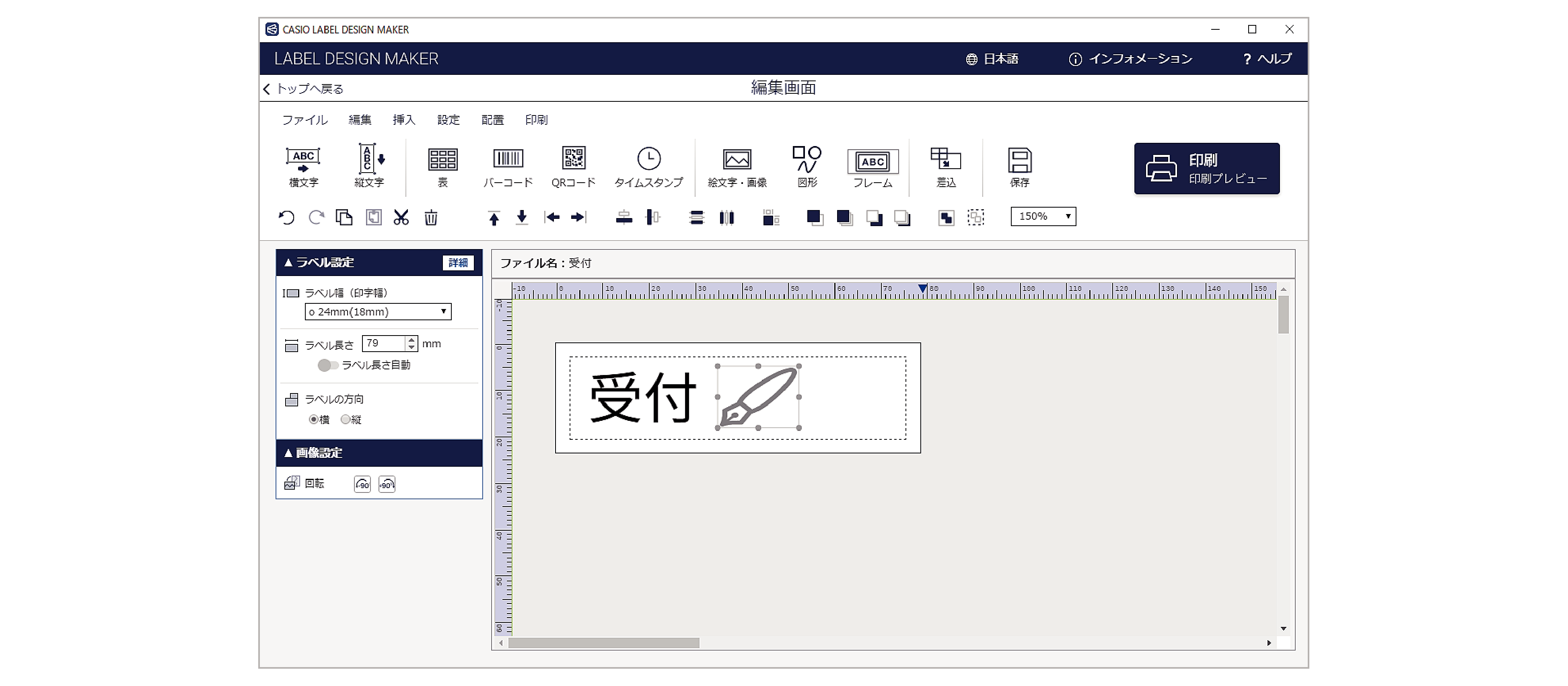Align object to bottom edge
1568x686 pixels.
click(522, 217)
